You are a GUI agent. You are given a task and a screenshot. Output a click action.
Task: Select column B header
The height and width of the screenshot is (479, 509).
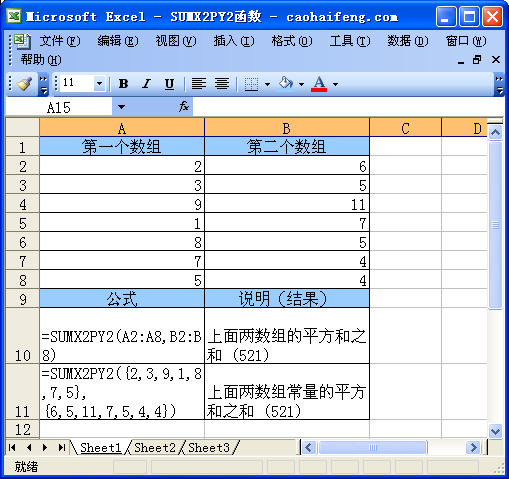tap(287, 128)
